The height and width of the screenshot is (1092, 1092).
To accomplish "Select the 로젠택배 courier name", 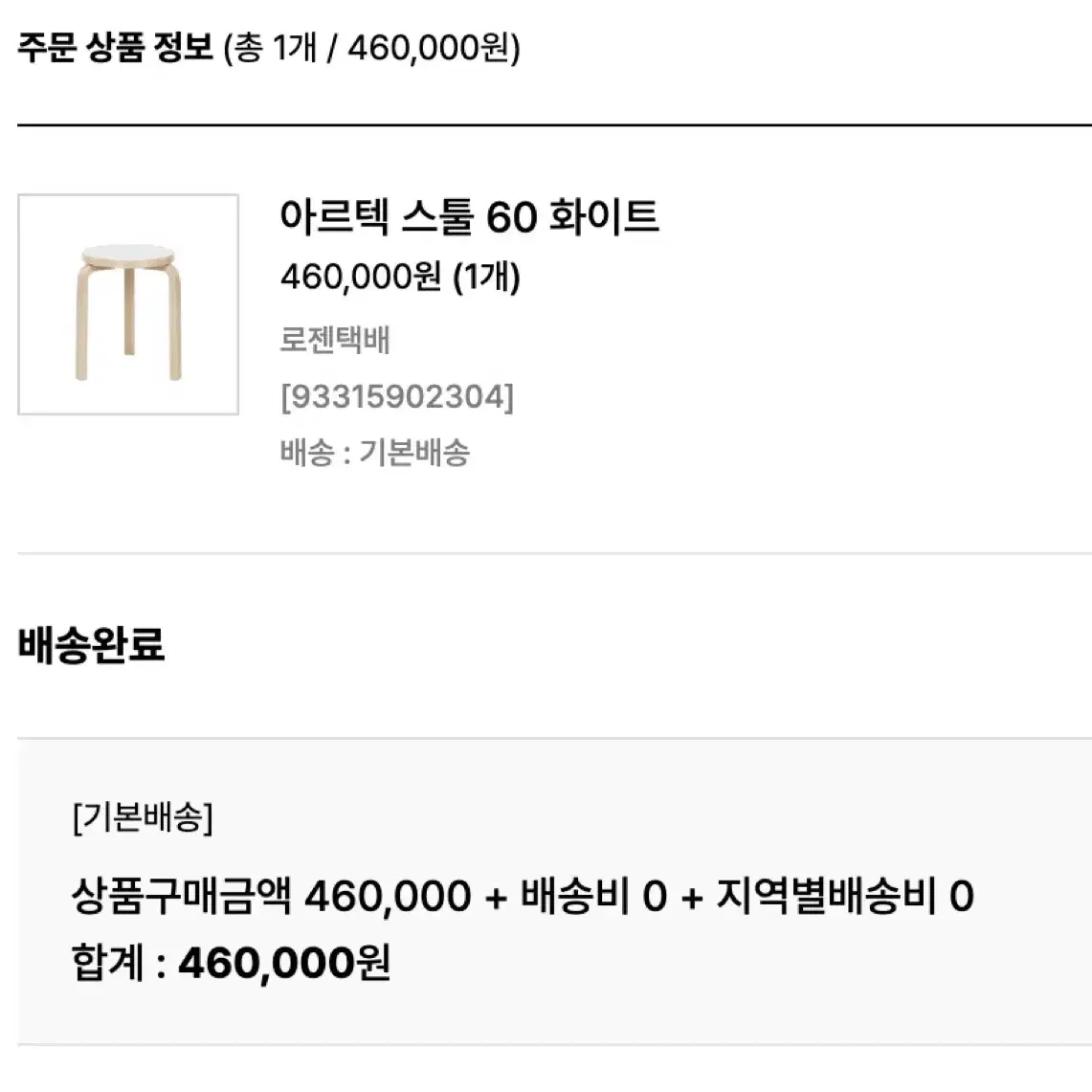I will [x=335, y=340].
